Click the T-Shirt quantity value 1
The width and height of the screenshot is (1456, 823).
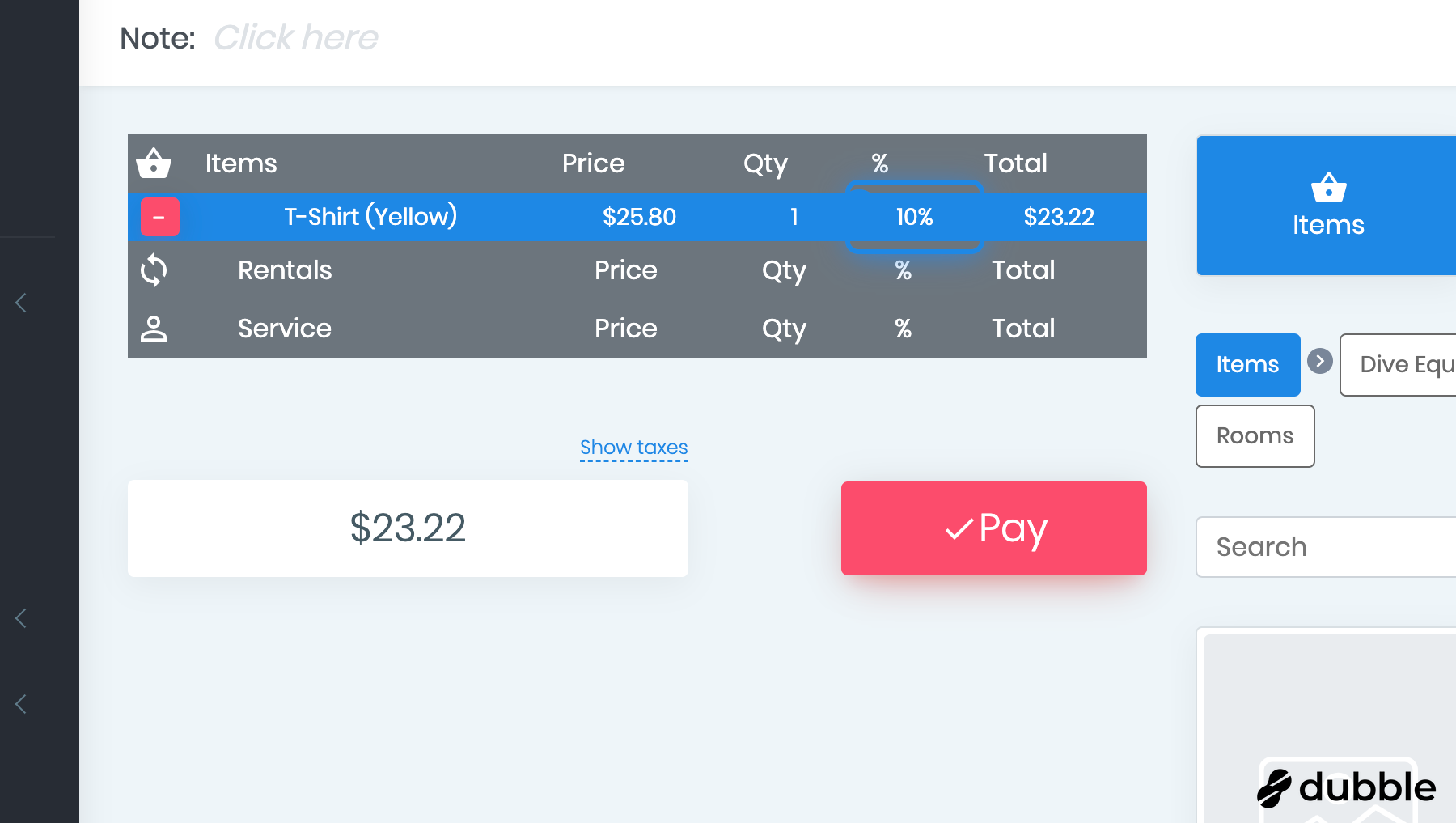pos(794,217)
